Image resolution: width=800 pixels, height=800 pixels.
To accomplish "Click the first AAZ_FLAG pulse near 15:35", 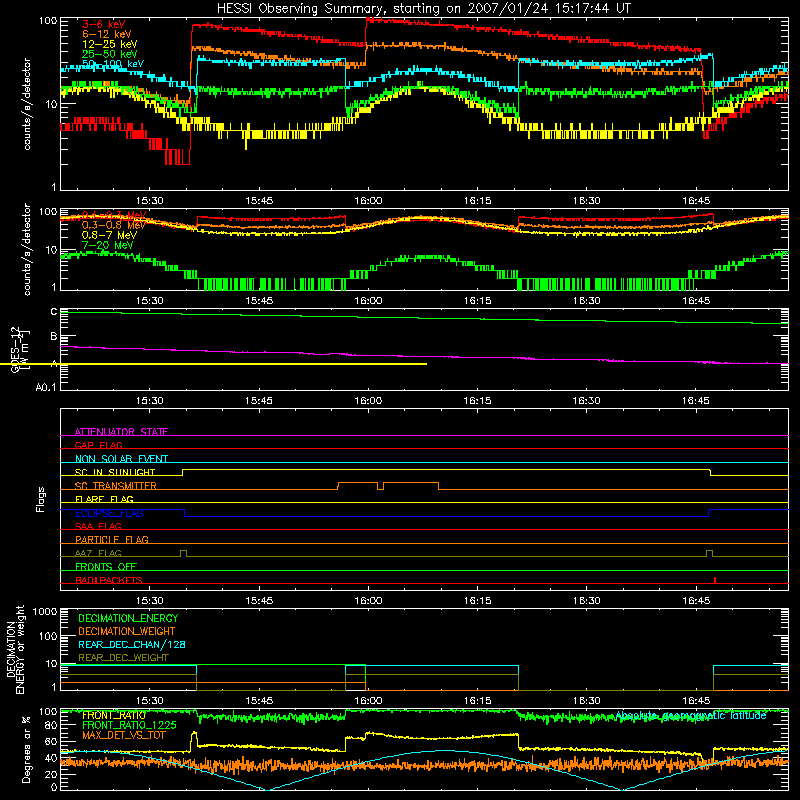I will 184,553.
